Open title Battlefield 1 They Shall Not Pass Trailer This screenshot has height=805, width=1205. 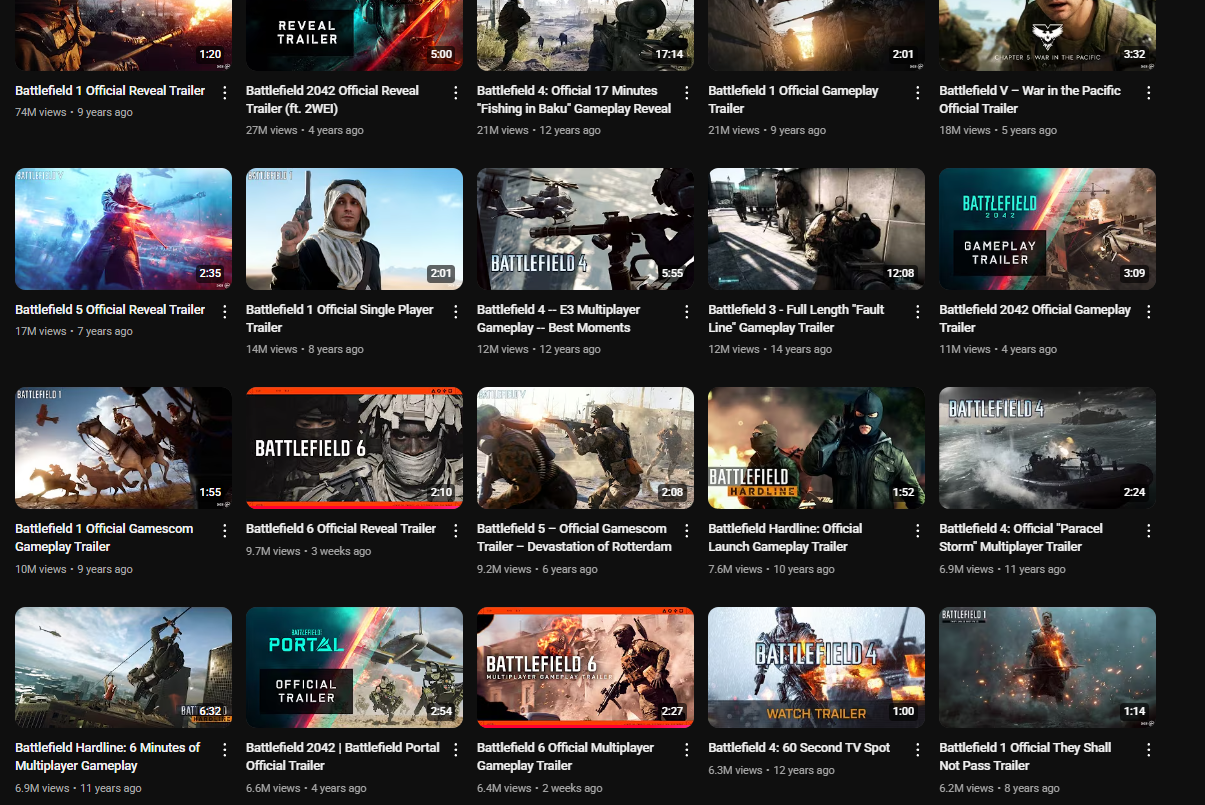[1025, 756]
